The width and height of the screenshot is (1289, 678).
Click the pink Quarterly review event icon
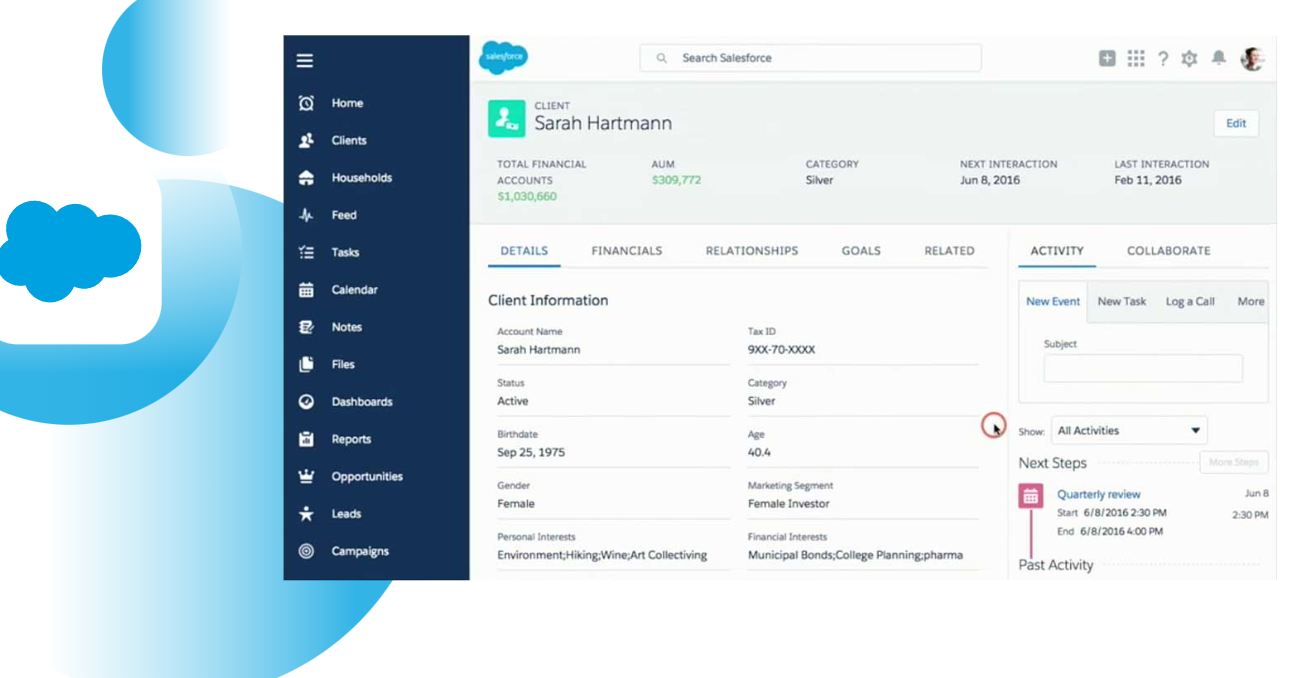coord(1031,495)
